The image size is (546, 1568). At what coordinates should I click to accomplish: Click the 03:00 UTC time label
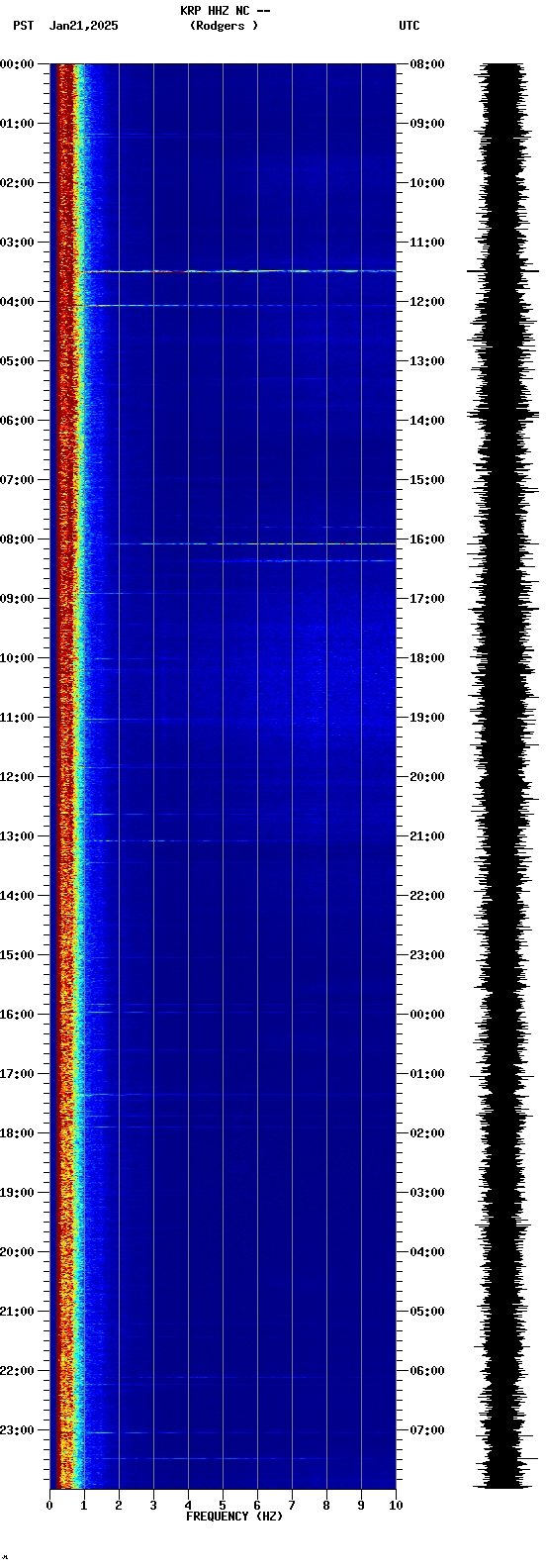(427, 1193)
